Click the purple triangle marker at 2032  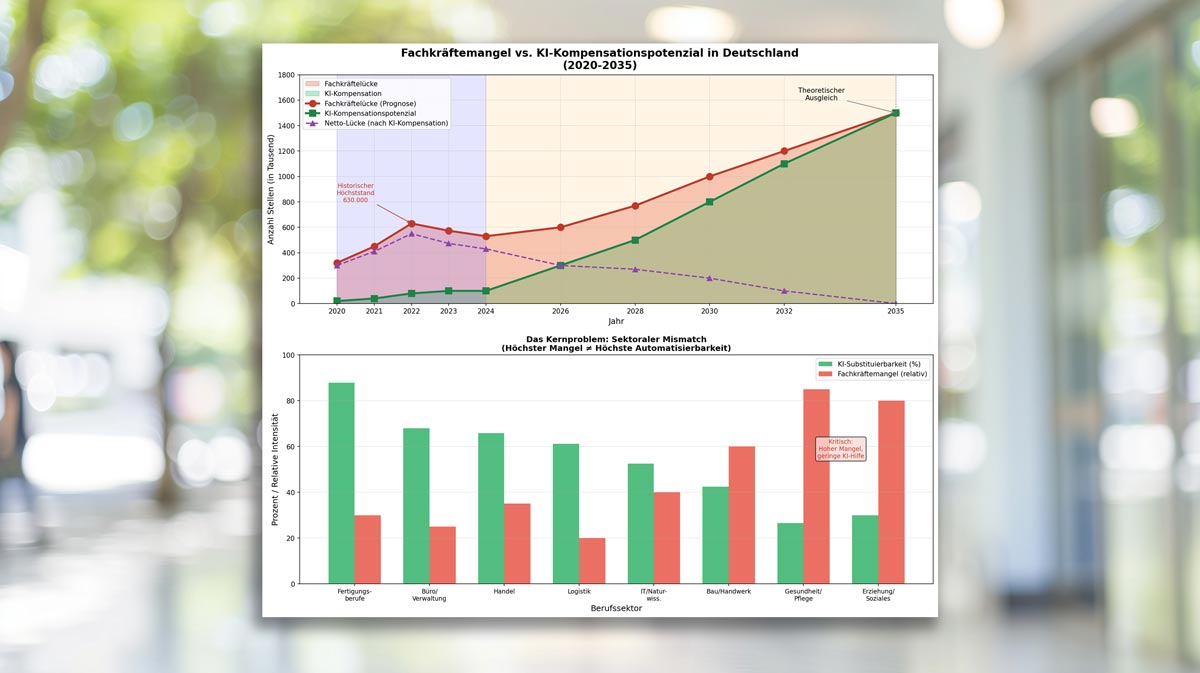784,291
